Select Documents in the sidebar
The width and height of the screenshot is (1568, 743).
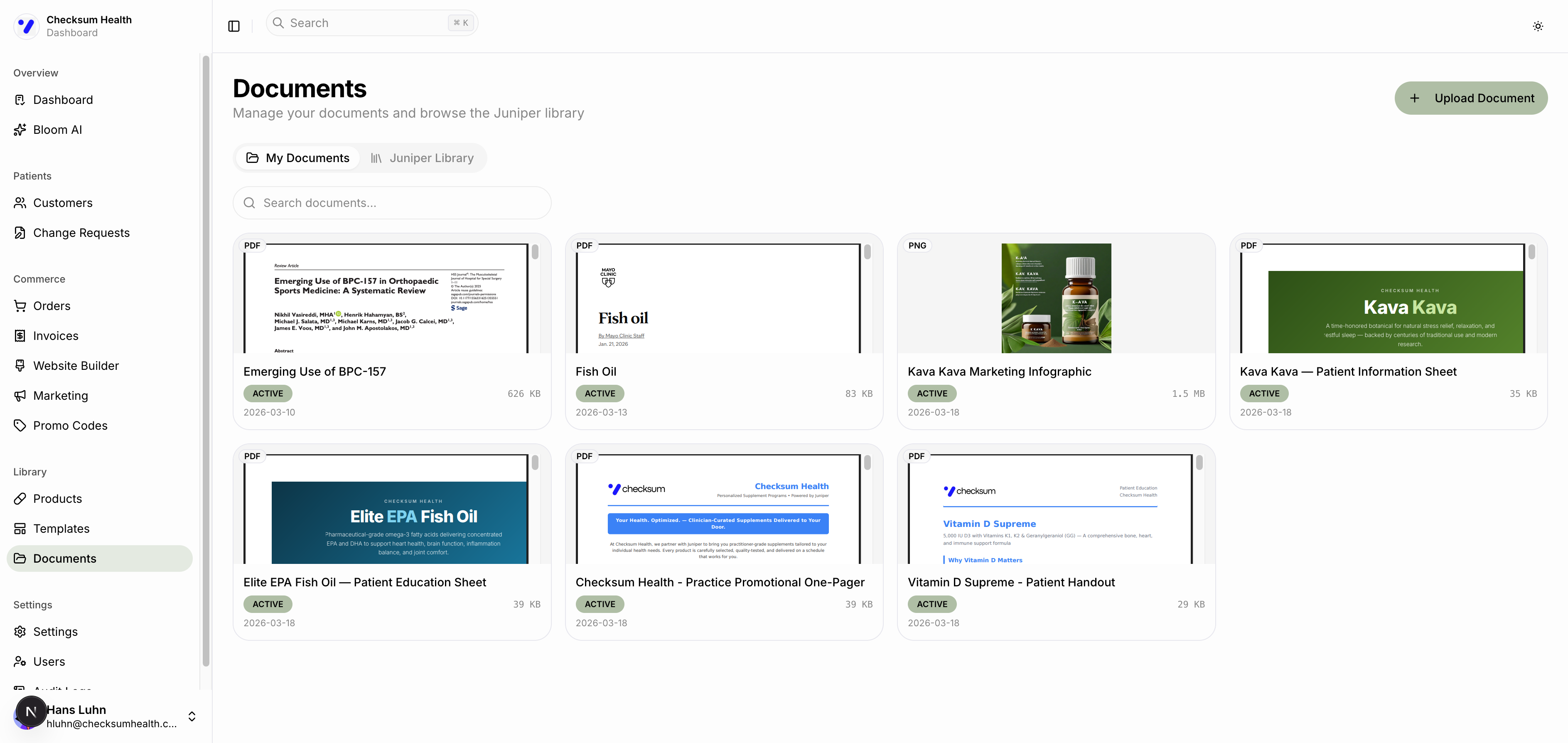99,558
